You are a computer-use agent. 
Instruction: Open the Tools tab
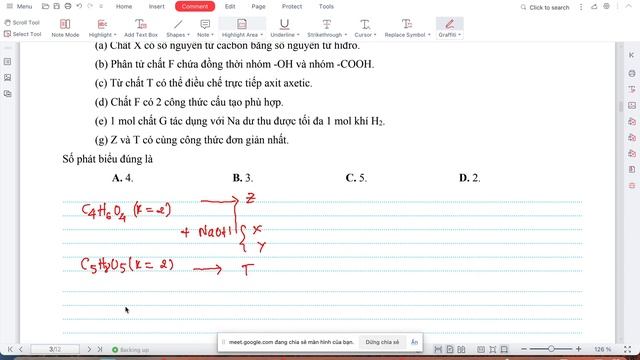tap(326, 7)
